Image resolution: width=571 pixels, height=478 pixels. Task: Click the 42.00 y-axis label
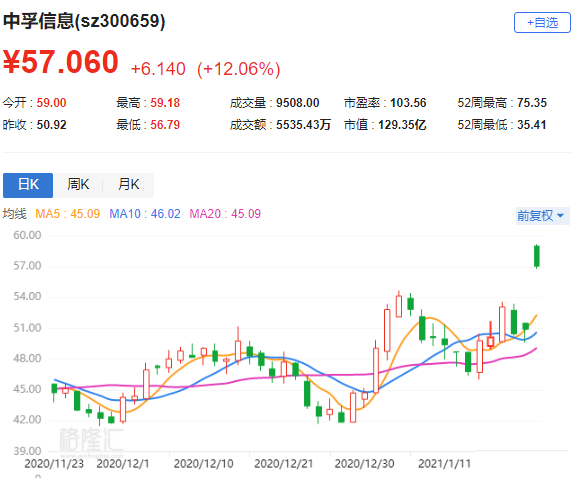point(27,420)
